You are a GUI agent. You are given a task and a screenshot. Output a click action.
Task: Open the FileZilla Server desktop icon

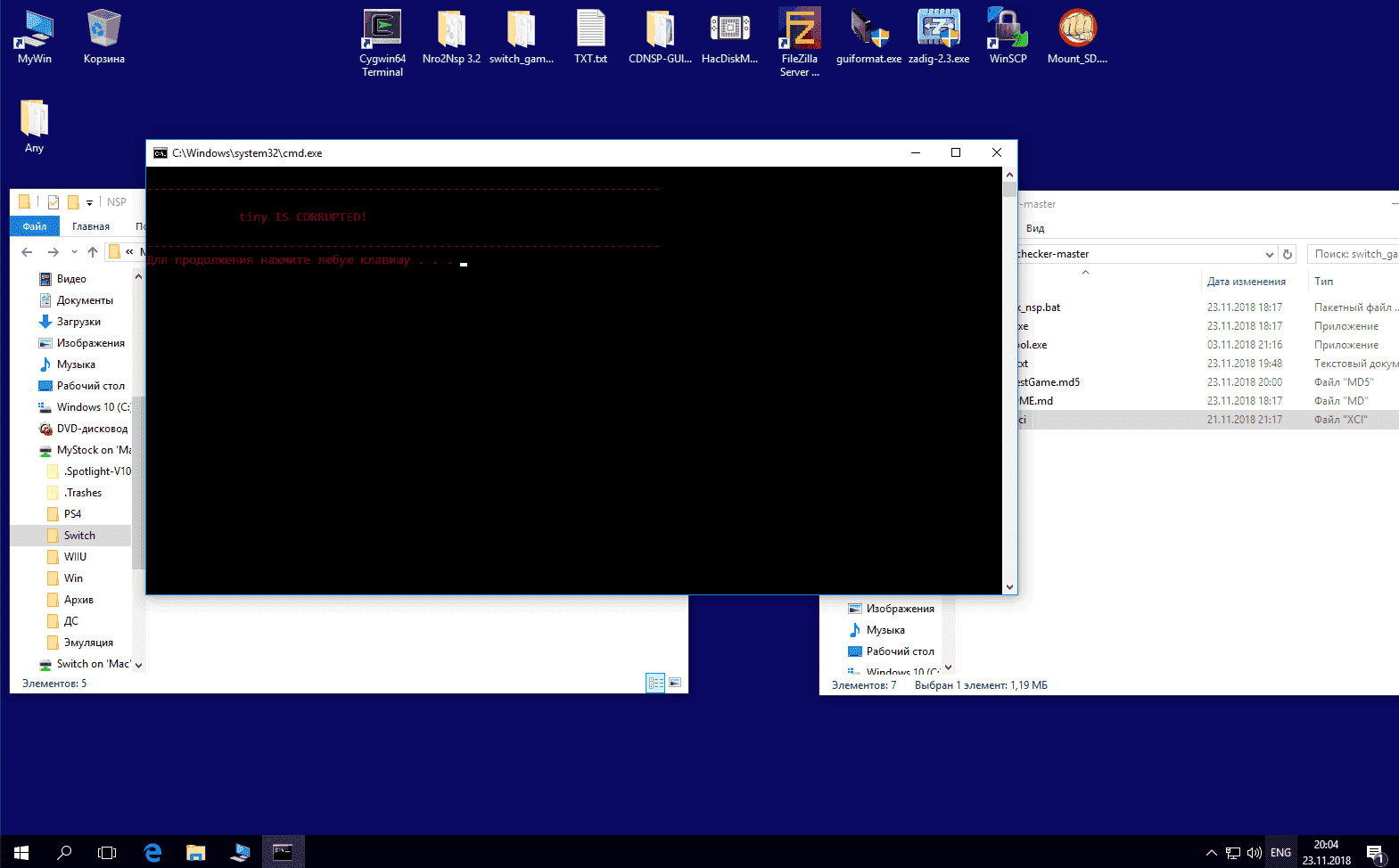(x=799, y=42)
